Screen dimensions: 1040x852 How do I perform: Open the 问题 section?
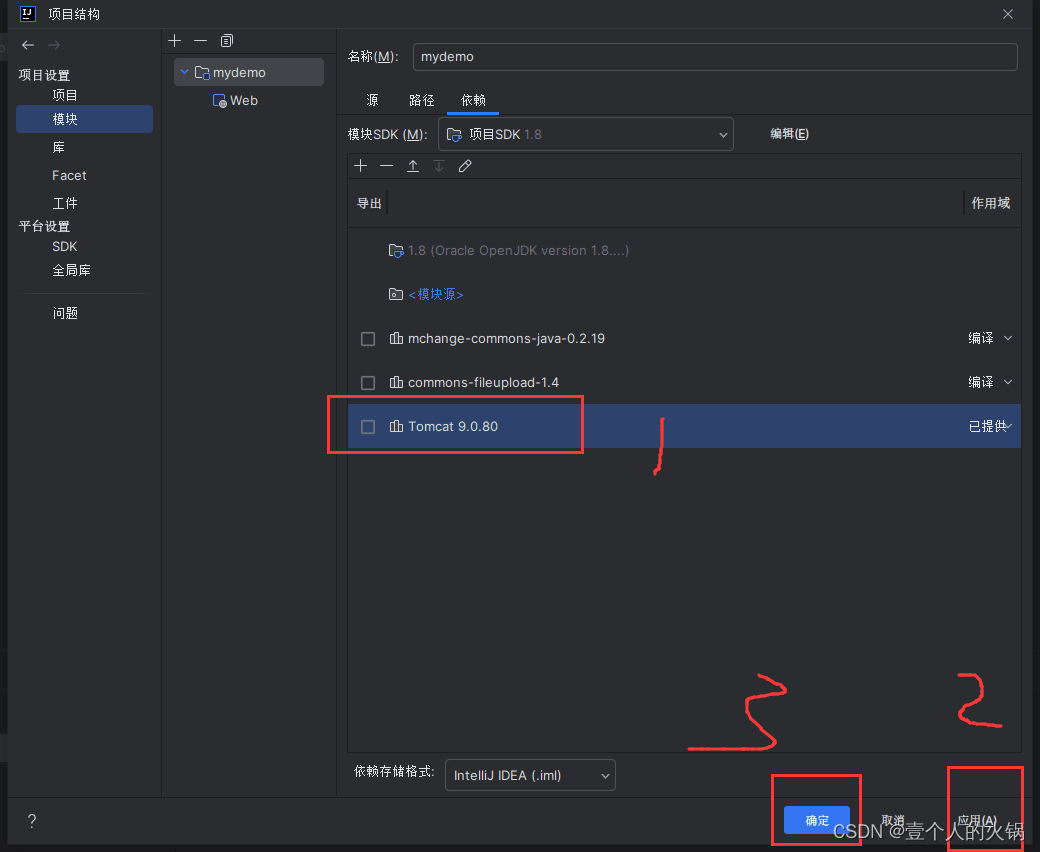[x=65, y=313]
